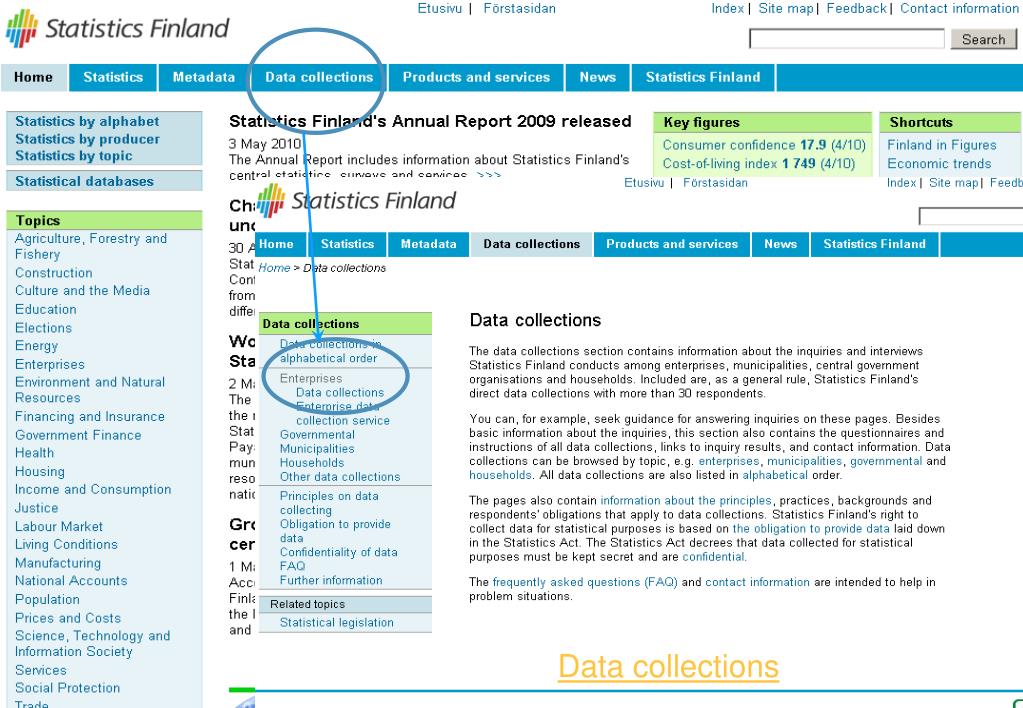The height and width of the screenshot is (708, 1023).
Task: Open Statistics by producer
Action: pos(87,139)
